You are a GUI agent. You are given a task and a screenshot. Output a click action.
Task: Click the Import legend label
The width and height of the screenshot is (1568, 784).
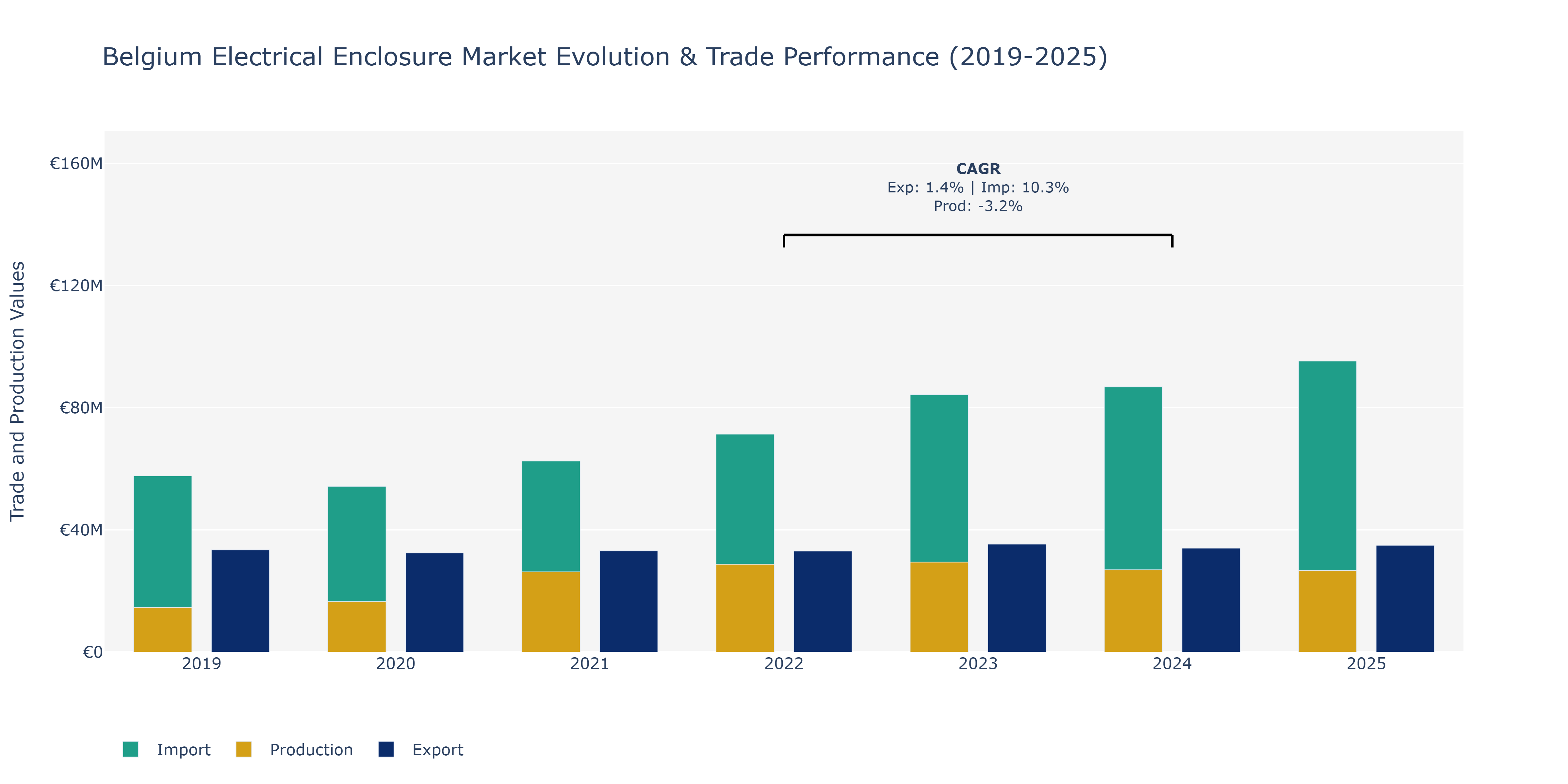pos(183,750)
